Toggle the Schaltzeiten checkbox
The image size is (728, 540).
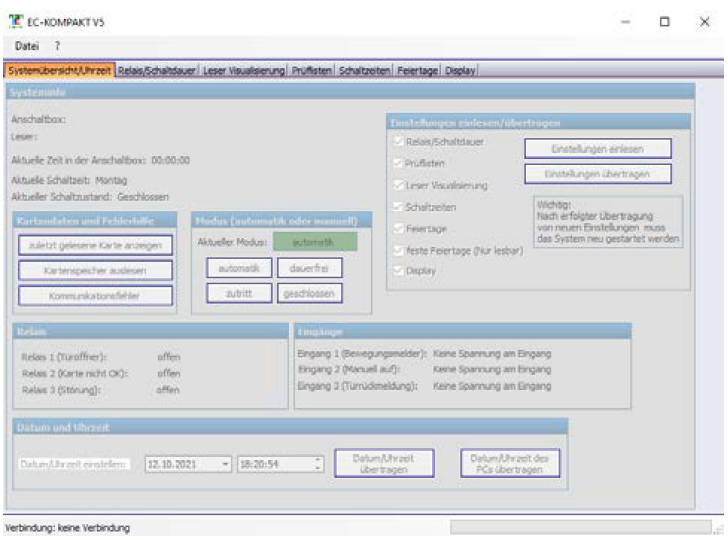coord(398,207)
